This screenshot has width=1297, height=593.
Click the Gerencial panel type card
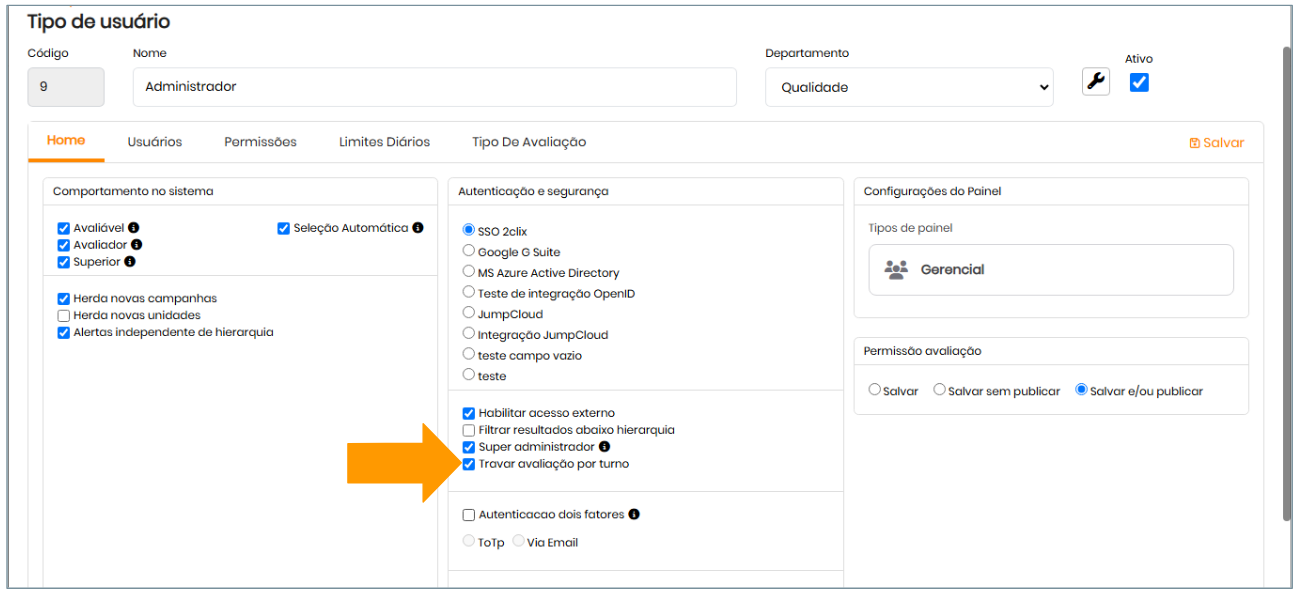[1051, 270]
